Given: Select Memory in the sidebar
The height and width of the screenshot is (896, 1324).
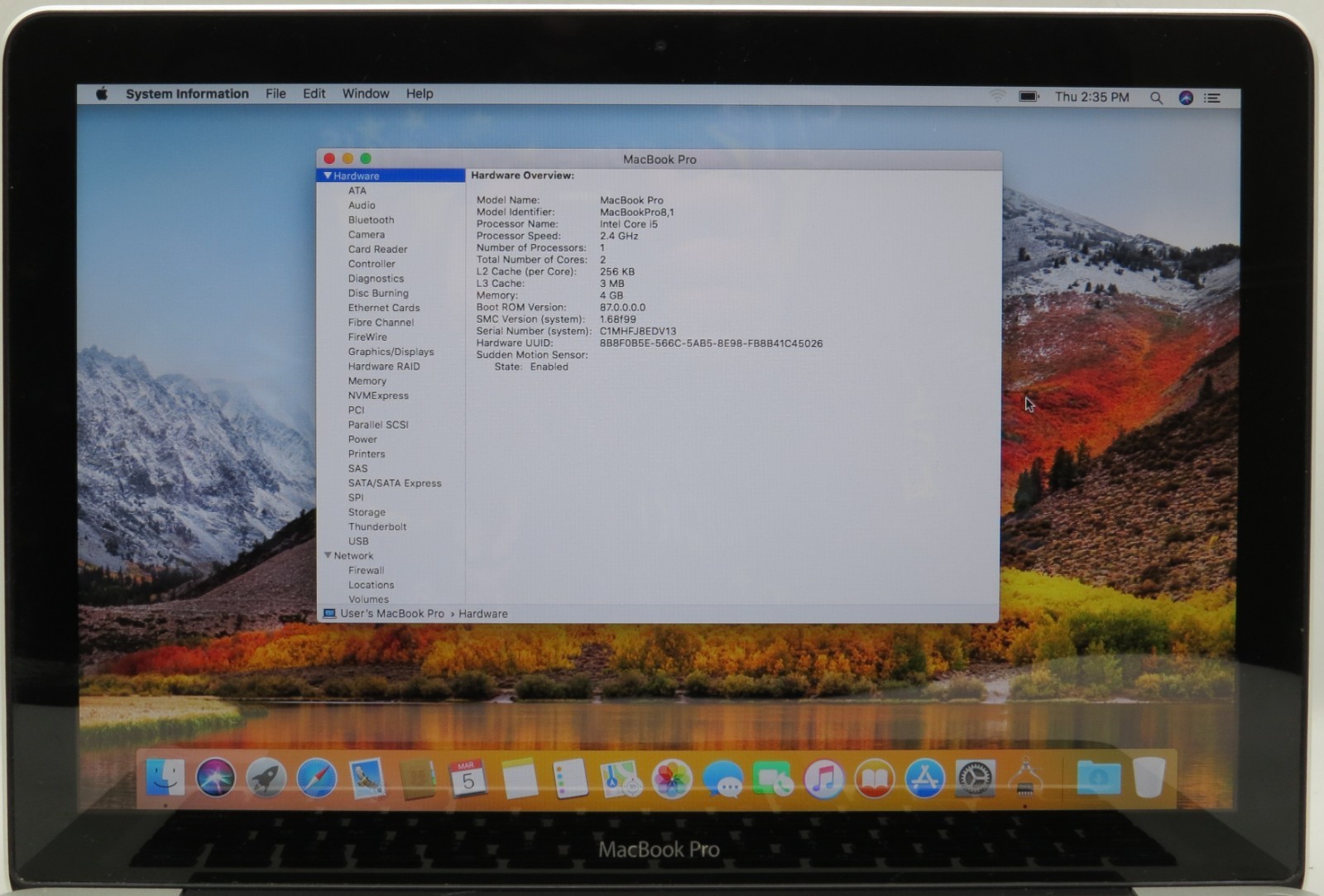Looking at the screenshot, I should [x=367, y=381].
